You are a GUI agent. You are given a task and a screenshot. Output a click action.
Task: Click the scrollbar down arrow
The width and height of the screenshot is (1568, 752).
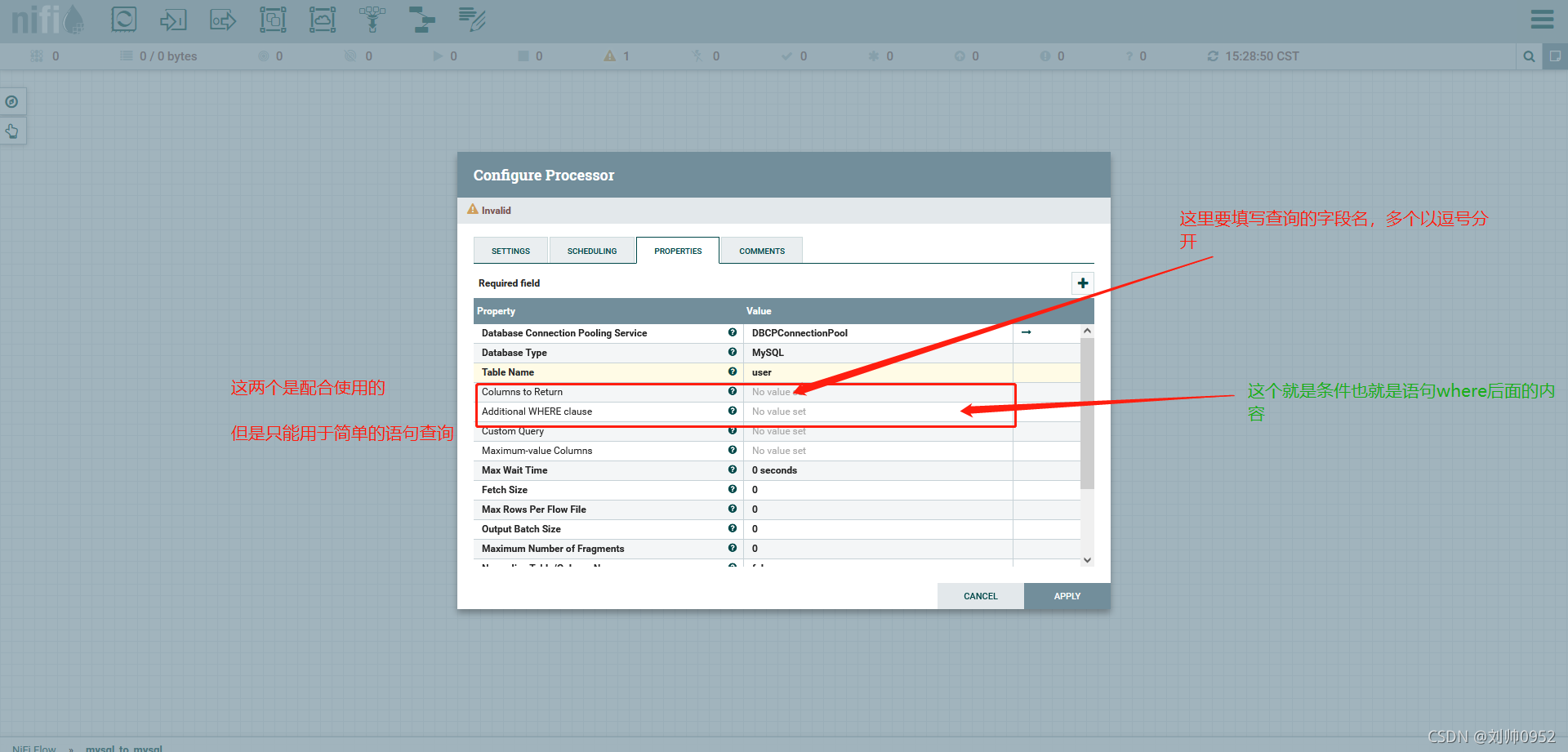[1087, 560]
